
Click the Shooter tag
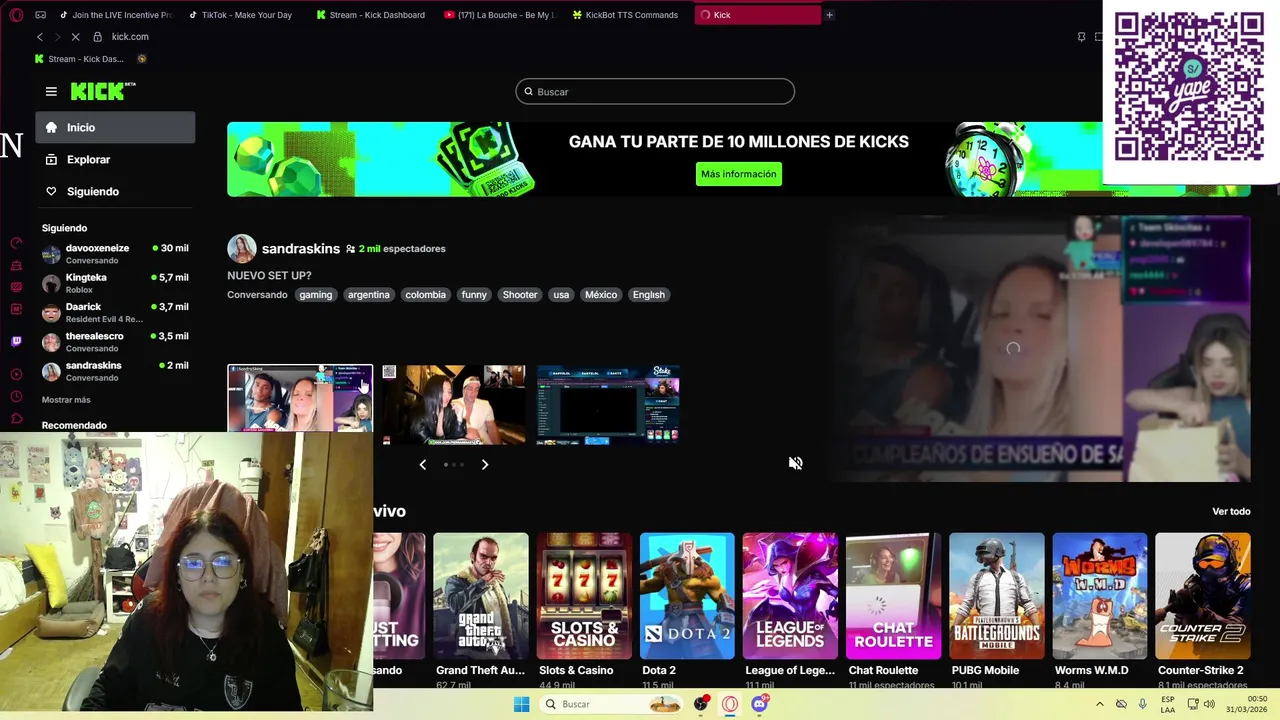[520, 295]
